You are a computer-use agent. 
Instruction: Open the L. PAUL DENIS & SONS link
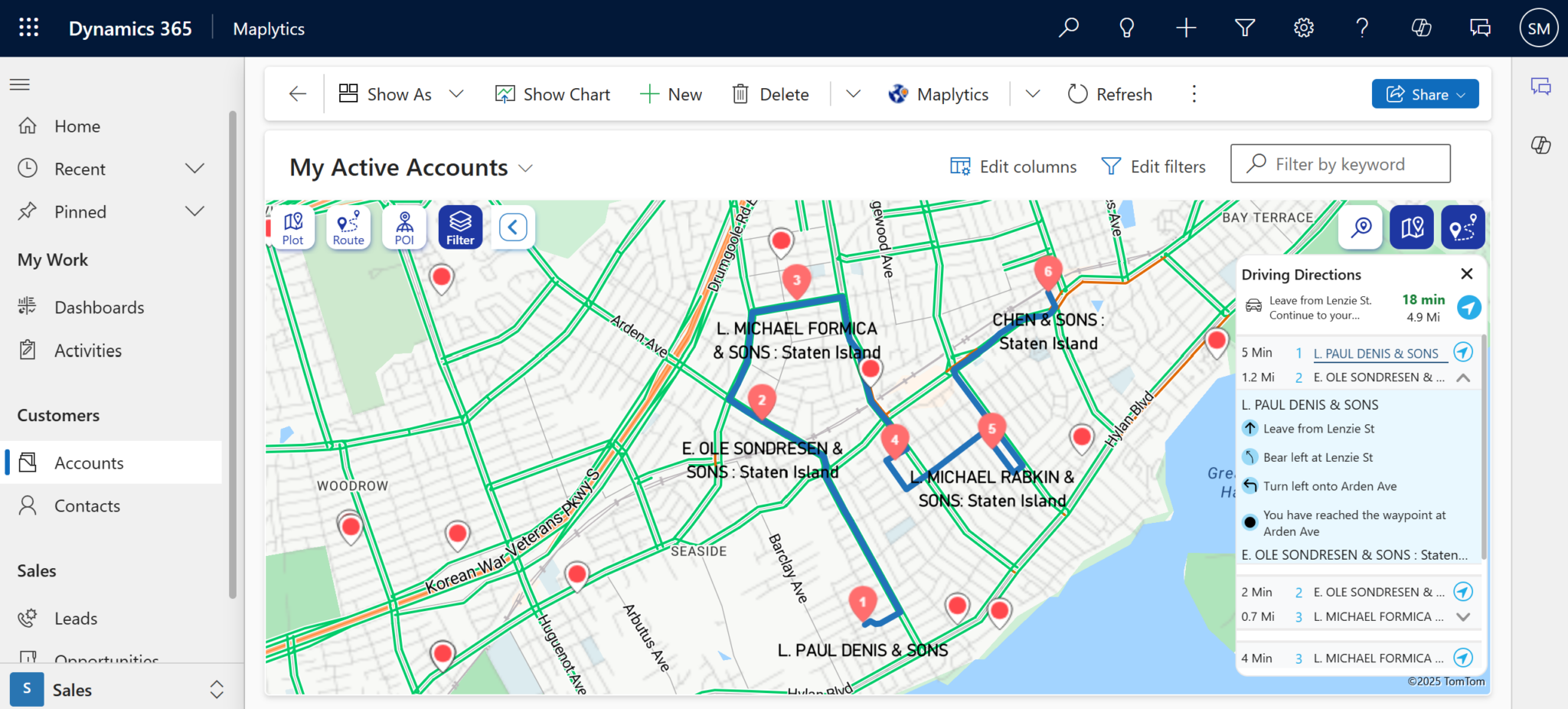coord(1376,354)
